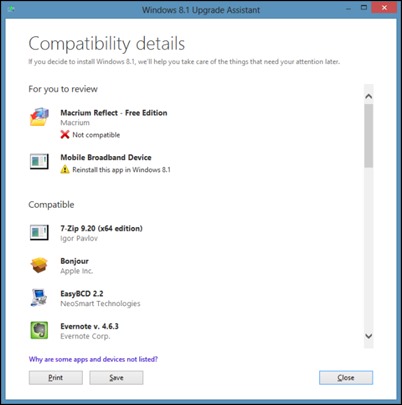This screenshot has width=402, height=405.
Task: Click the 7-Zip program icon
Action: tap(39, 232)
